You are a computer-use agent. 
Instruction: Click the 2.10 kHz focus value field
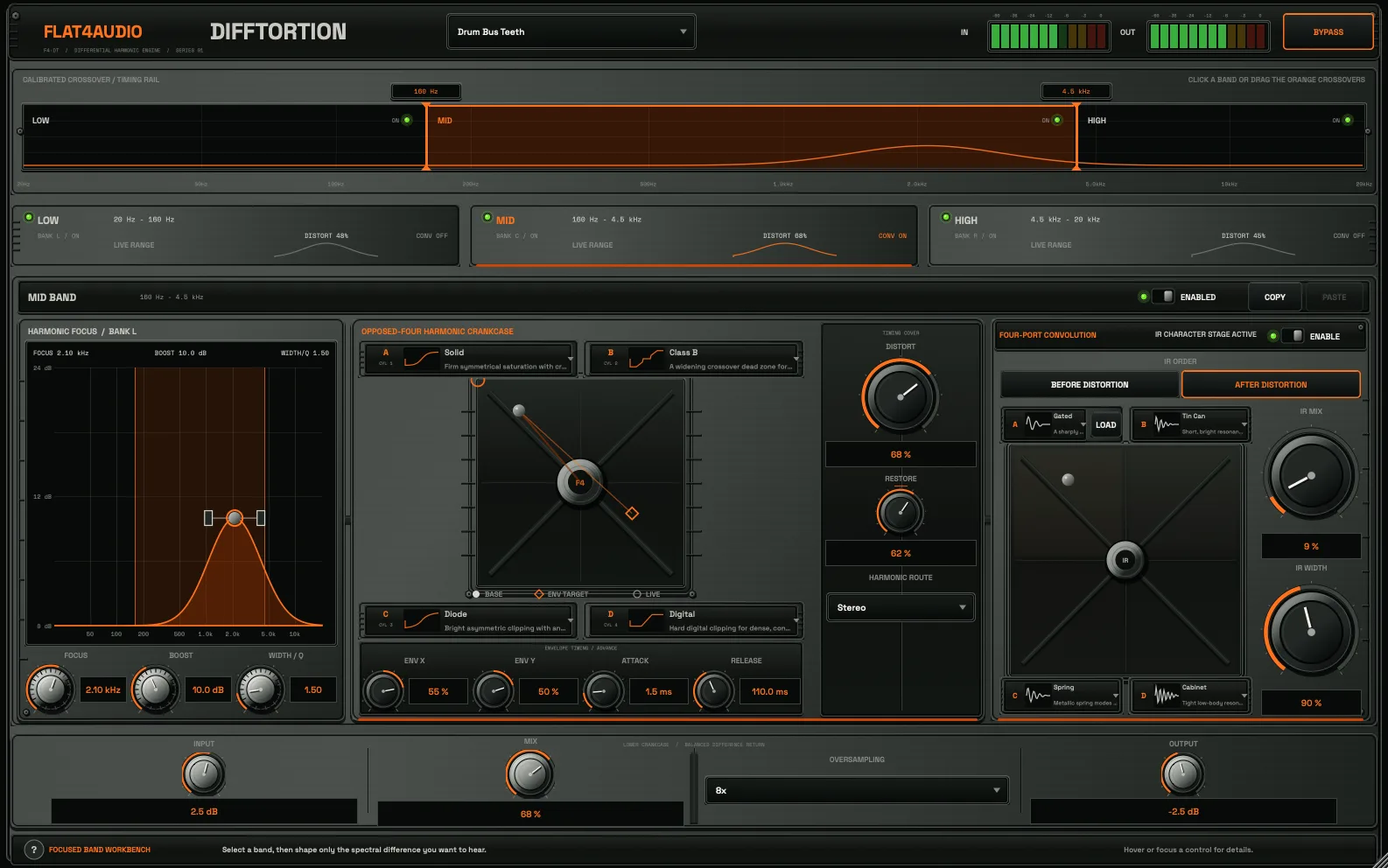pos(103,689)
